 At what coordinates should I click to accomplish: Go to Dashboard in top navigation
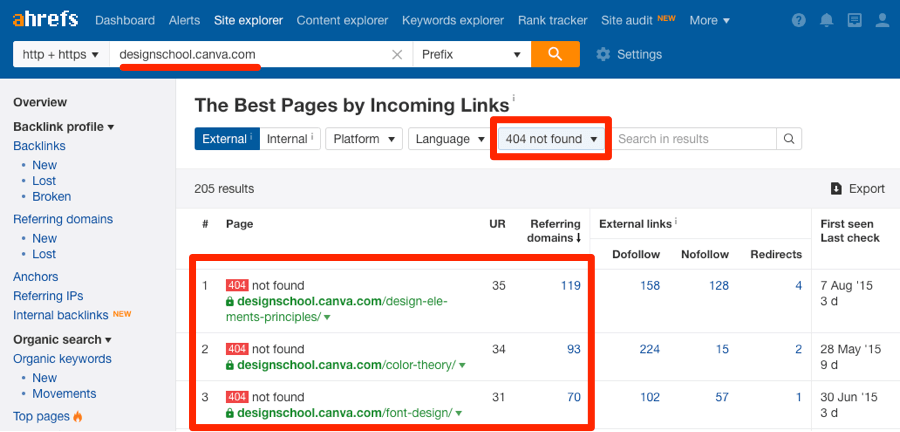tap(125, 21)
